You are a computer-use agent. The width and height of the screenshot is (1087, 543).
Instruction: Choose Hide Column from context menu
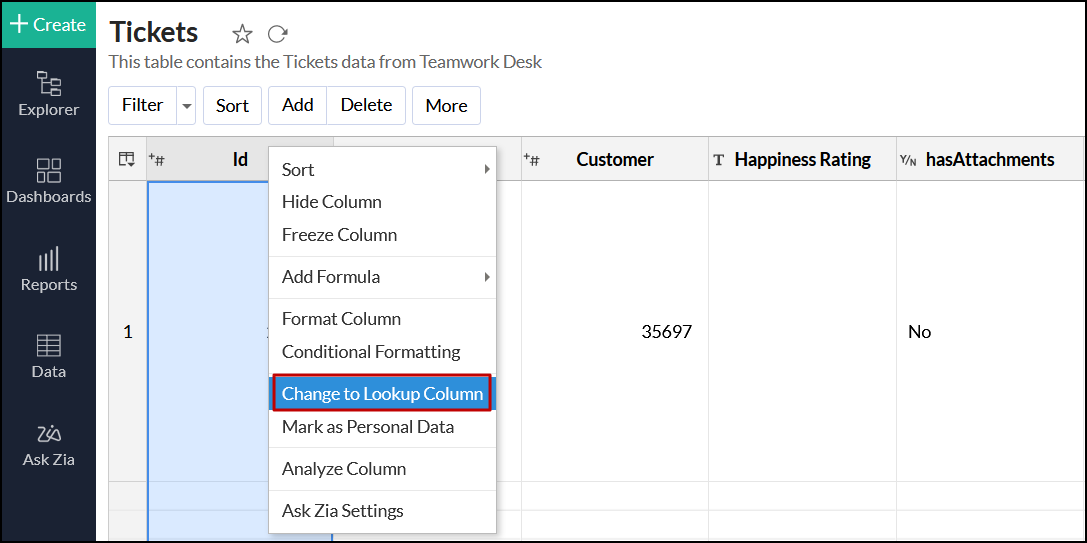tap(332, 202)
